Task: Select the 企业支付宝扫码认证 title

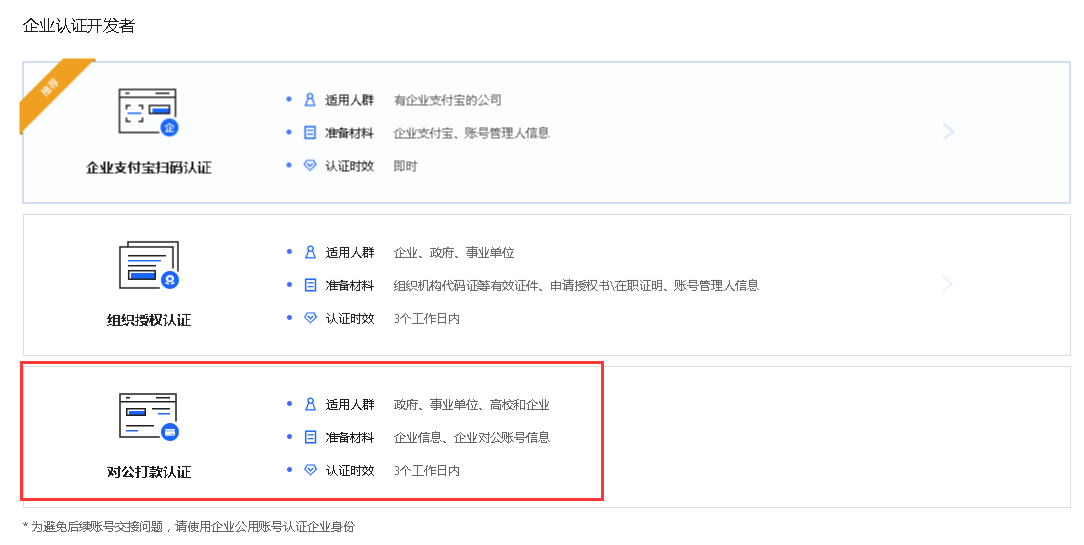Action: click(x=149, y=168)
